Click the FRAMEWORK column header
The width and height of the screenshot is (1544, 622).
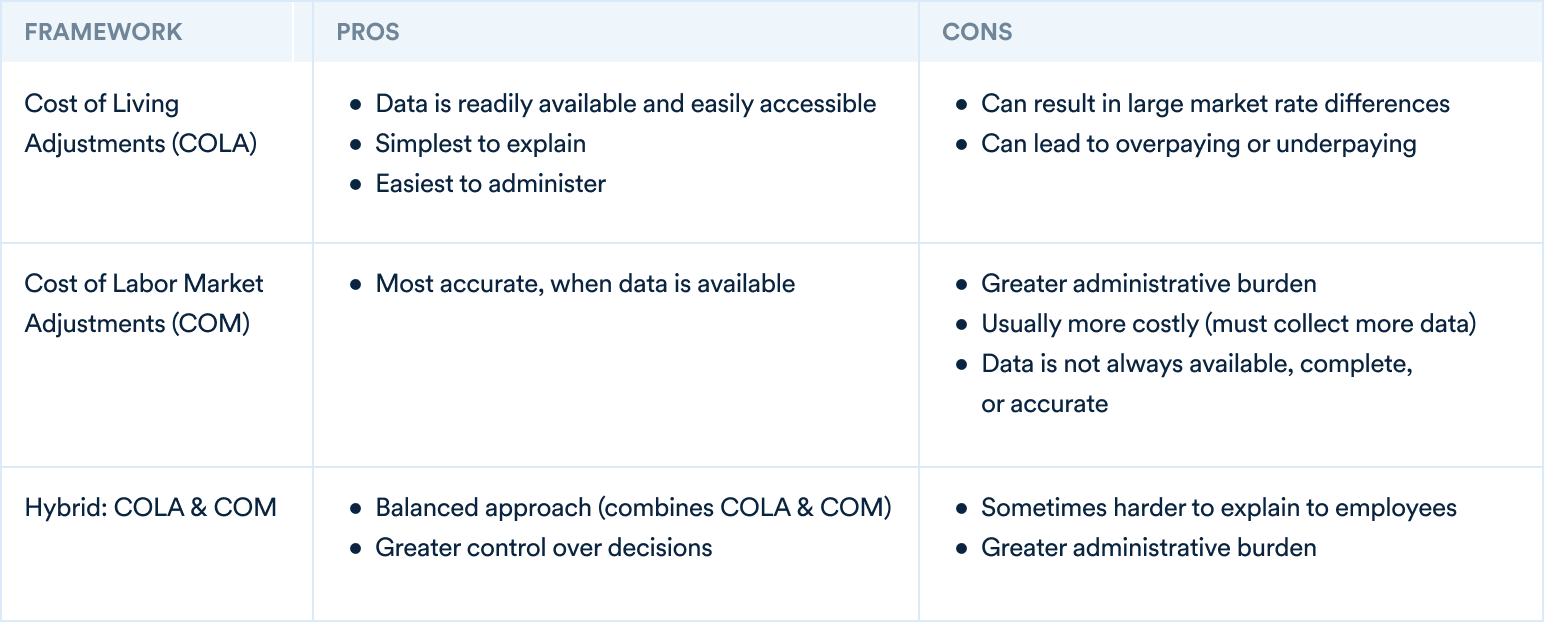pyautogui.click(x=104, y=32)
